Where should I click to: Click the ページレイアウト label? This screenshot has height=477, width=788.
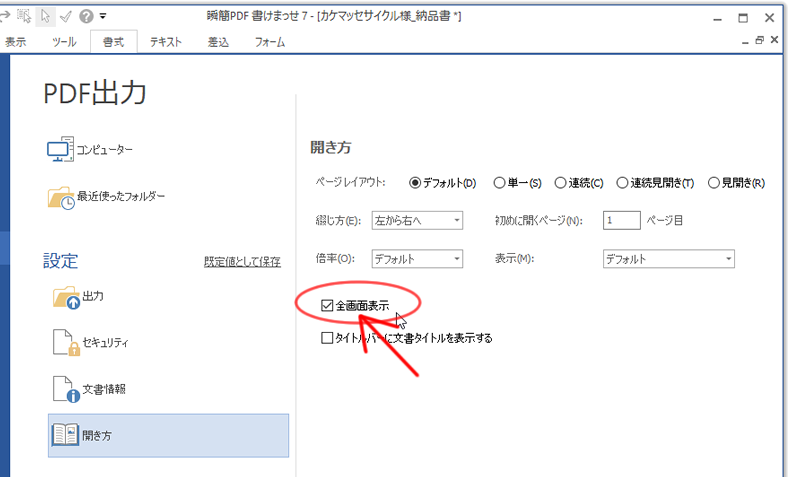(x=350, y=182)
